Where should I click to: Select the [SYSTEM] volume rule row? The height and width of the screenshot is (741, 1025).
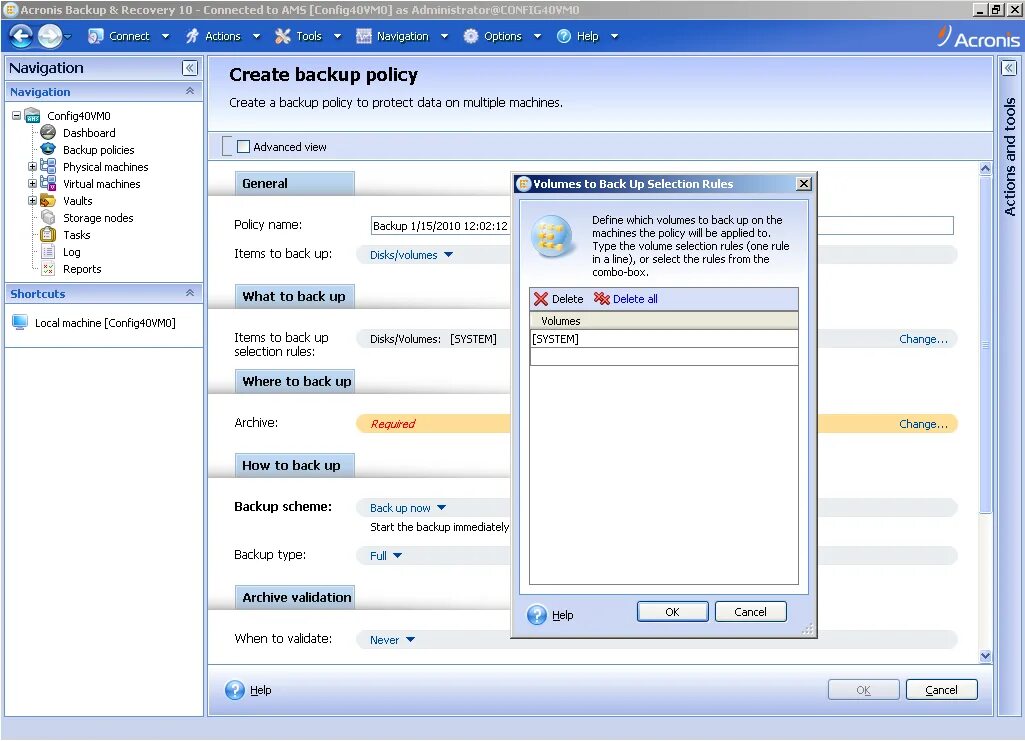[664, 339]
